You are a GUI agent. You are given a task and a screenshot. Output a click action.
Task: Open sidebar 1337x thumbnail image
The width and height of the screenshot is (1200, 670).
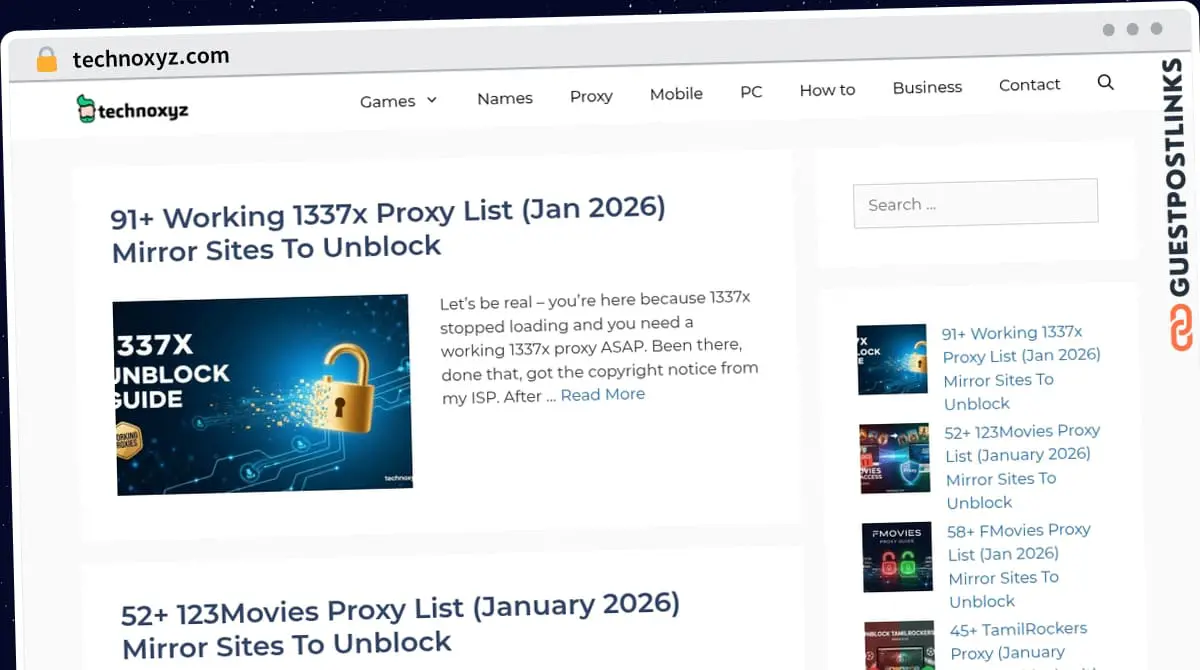tap(892, 359)
